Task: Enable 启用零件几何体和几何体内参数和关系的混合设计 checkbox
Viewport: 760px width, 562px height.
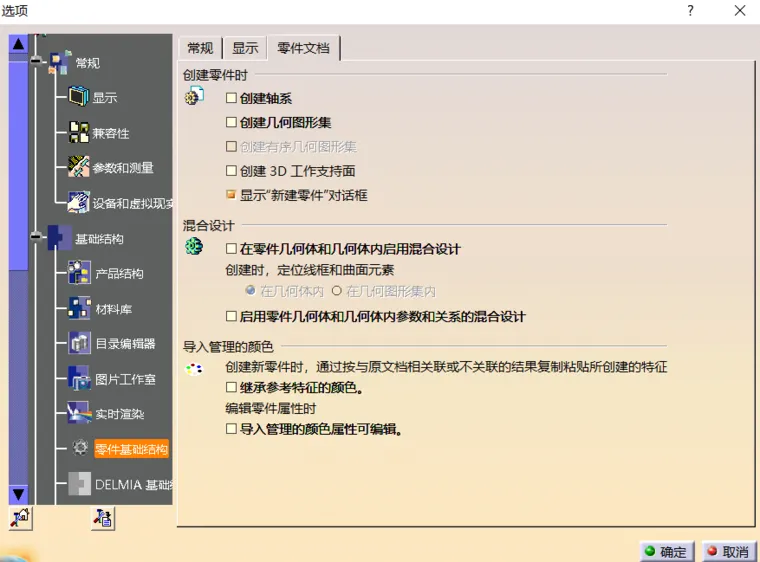Action: coord(231,317)
